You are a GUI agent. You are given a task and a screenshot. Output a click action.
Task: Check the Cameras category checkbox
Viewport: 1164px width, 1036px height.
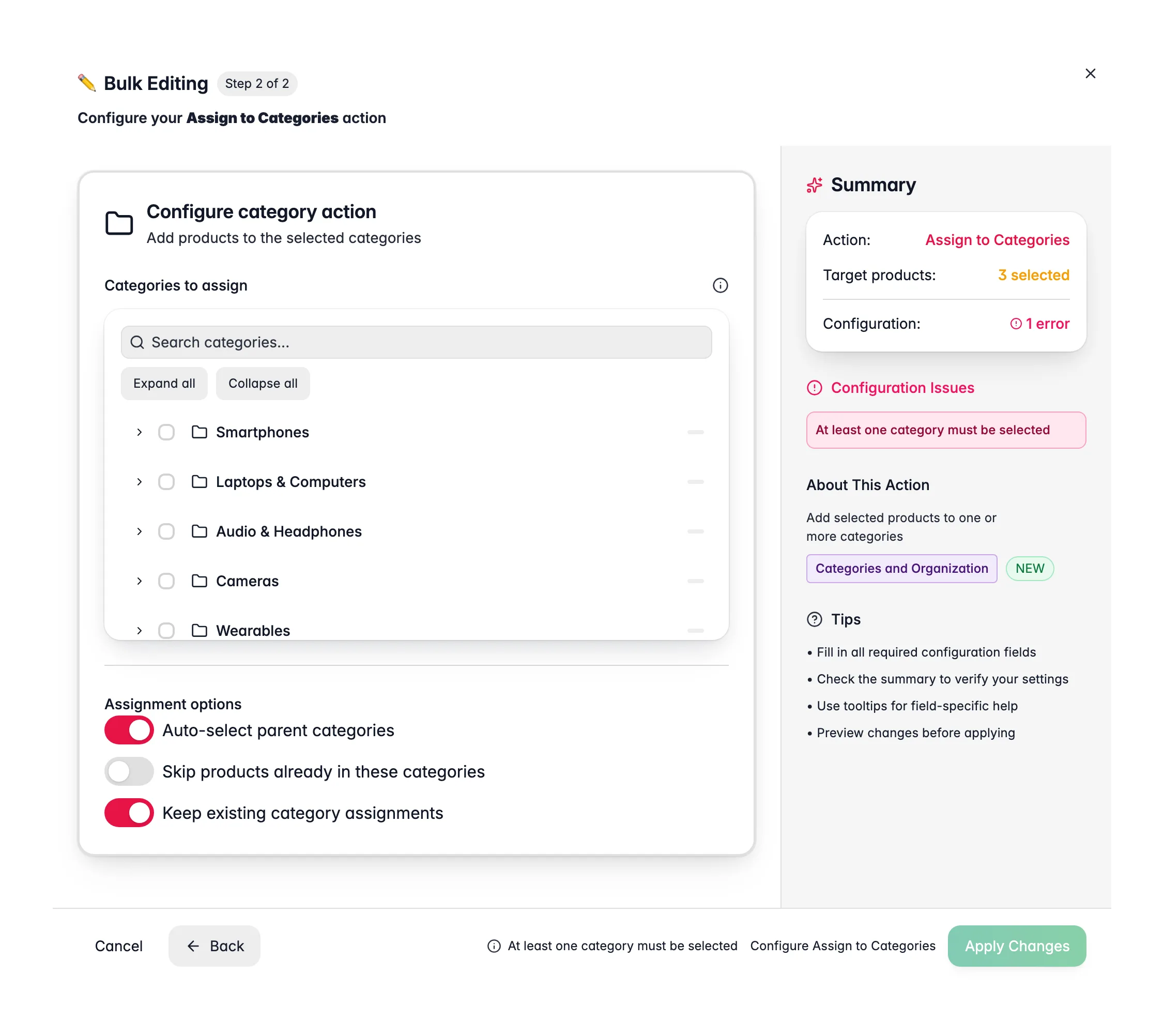pos(166,581)
